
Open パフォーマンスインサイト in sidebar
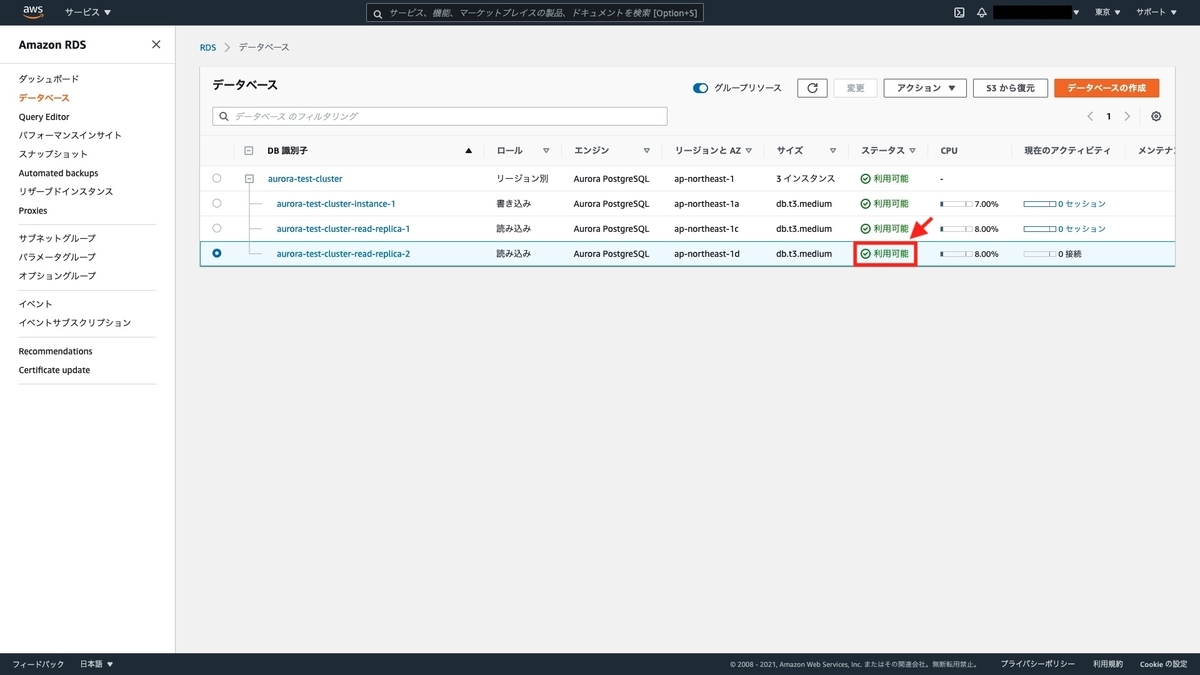click(70, 135)
